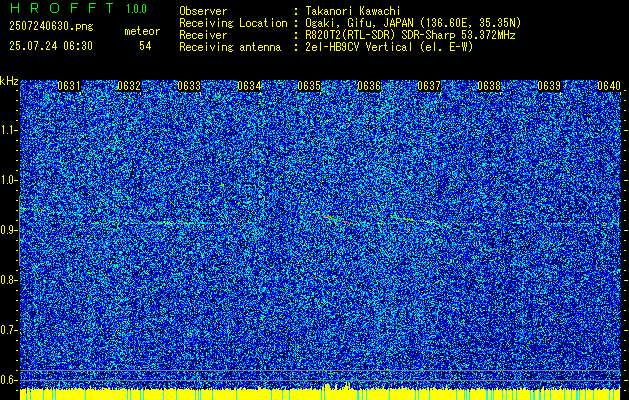Image resolution: width=629 pixels, height=400 pixels.
Task: Click the meteor label
Action: coord(142,31)
